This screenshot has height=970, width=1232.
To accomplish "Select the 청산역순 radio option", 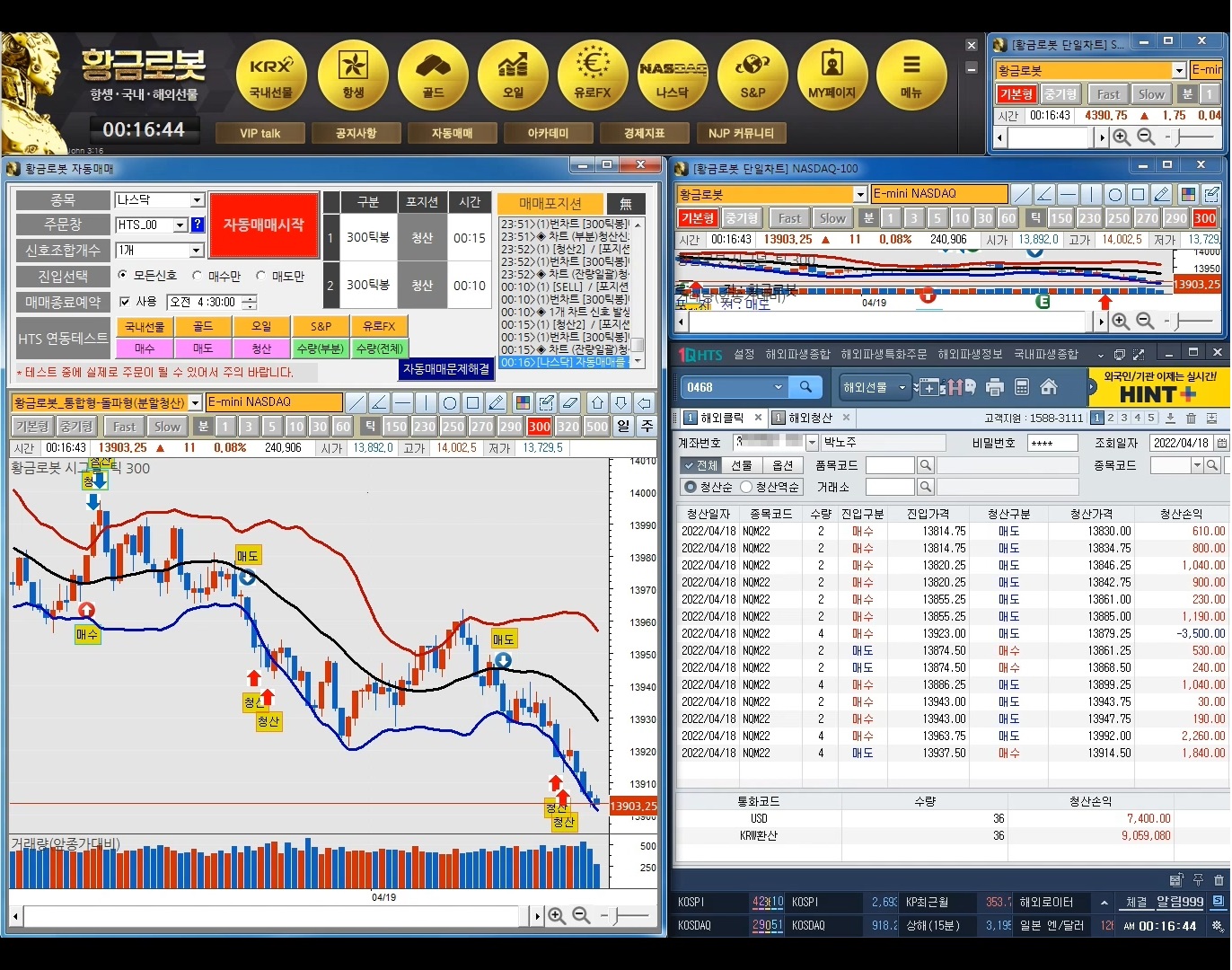I will [x=746, y=487].
